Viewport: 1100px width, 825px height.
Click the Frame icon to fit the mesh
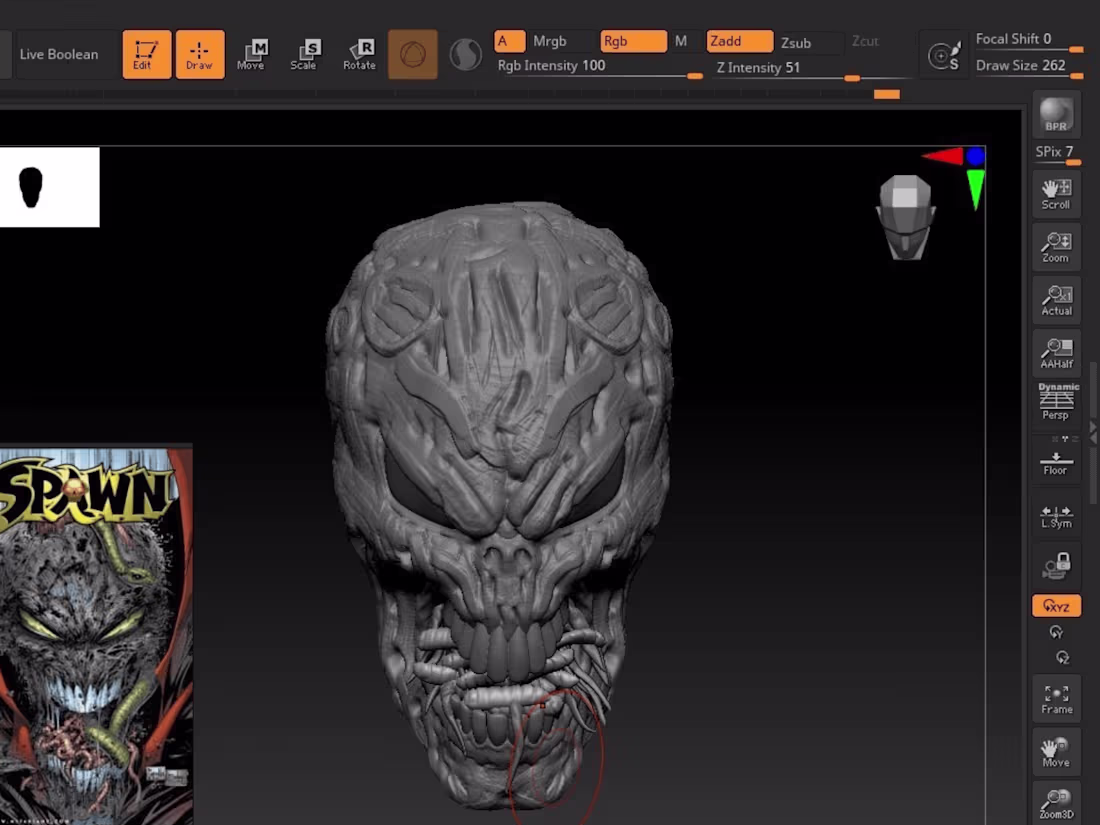pos(1056,698)
